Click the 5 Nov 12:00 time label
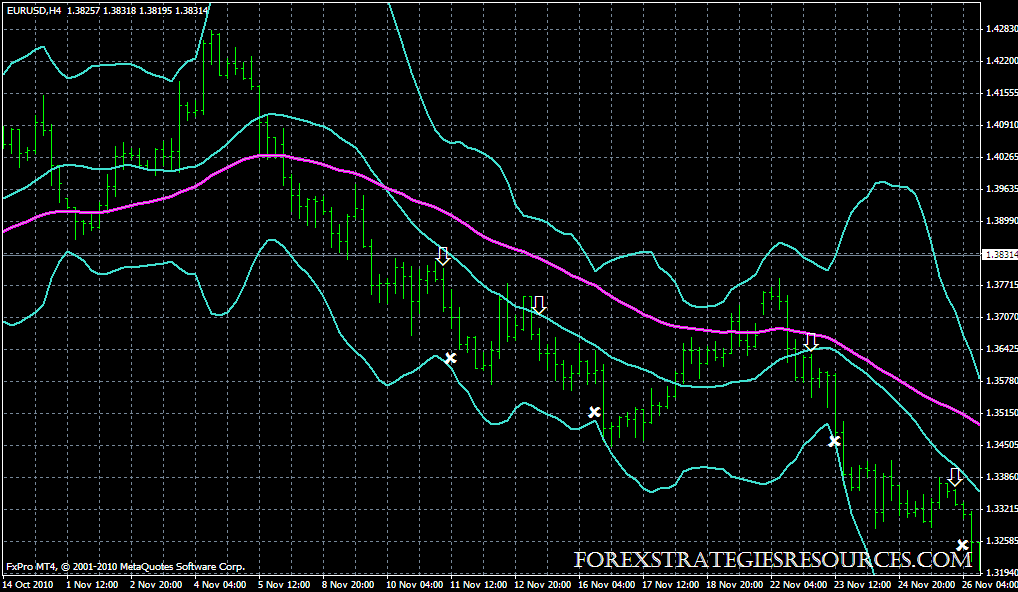The height and width of the screenshot is (592, 1018). (284, 585)
